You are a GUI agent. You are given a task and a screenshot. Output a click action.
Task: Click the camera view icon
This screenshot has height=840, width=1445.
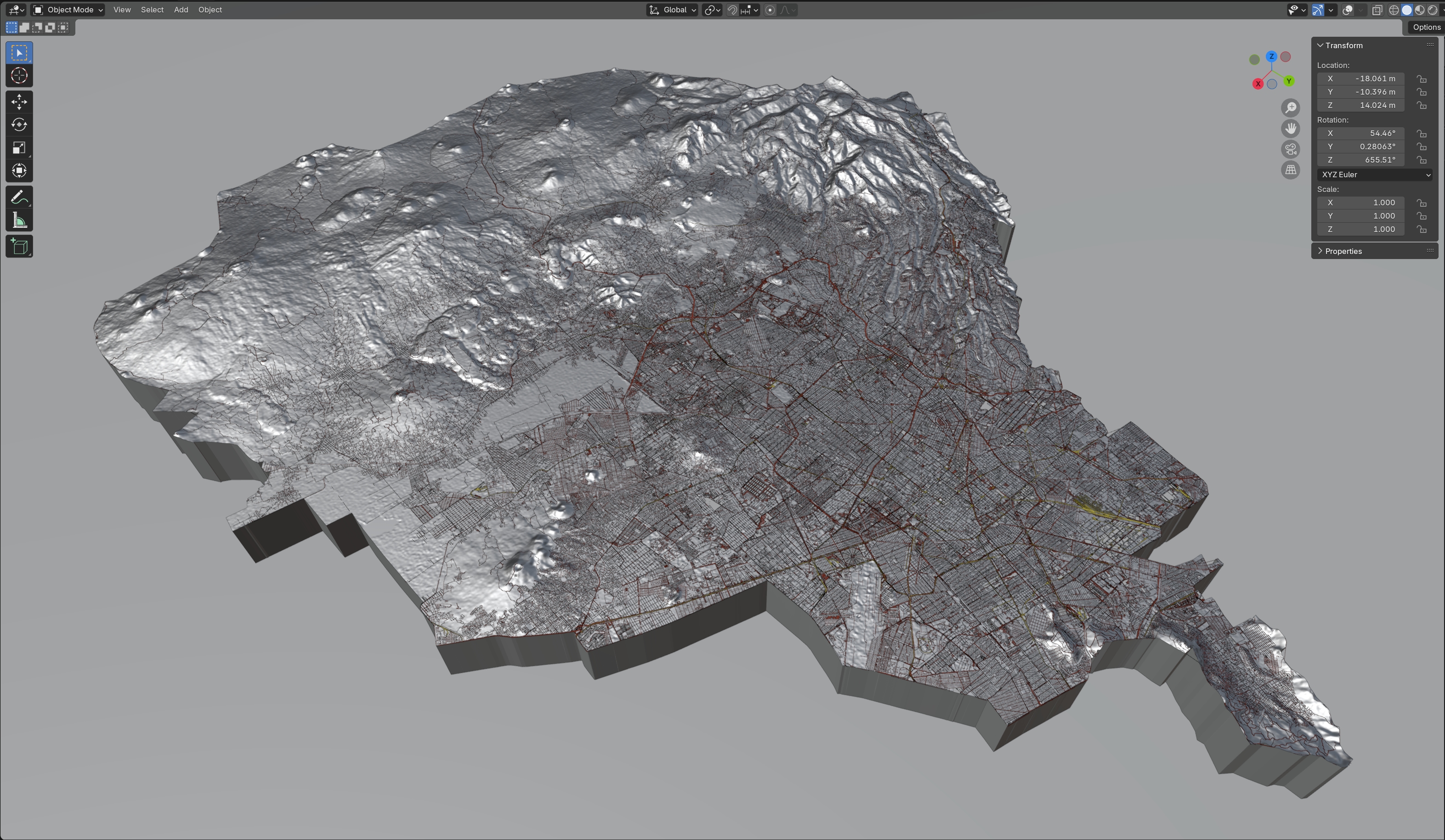[1290, 150]
